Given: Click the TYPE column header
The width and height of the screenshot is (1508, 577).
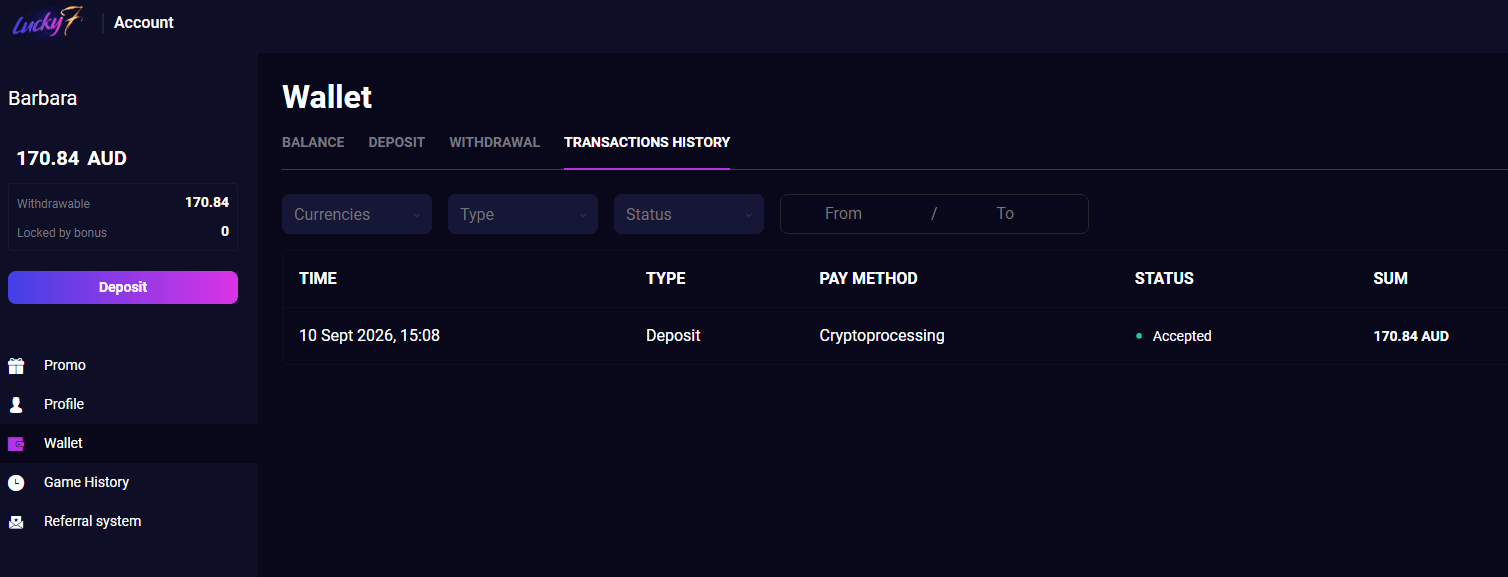Looking at the screenshot, I should [666, 278].
